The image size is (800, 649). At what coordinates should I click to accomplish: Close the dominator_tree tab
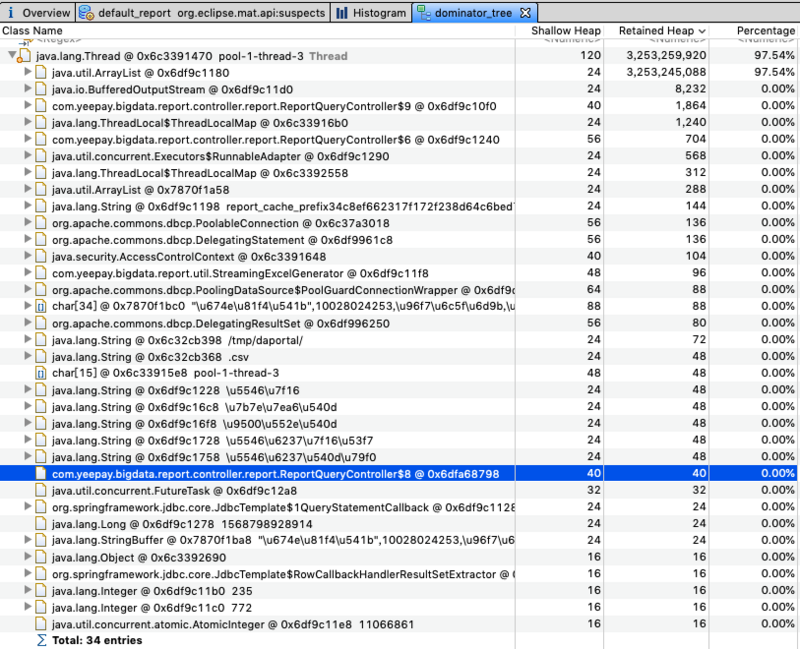(526, 13)
